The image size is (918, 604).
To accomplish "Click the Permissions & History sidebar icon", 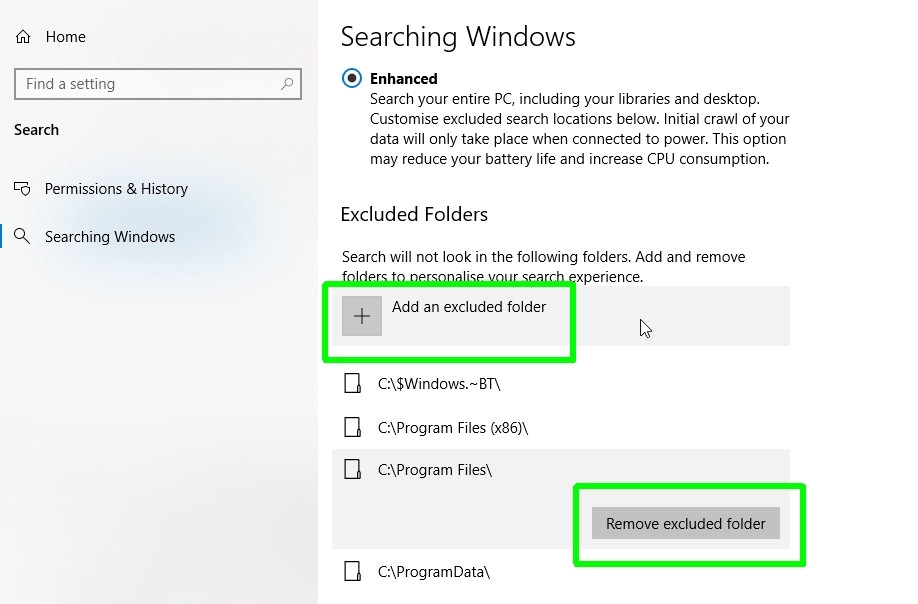I will (22, 189).
